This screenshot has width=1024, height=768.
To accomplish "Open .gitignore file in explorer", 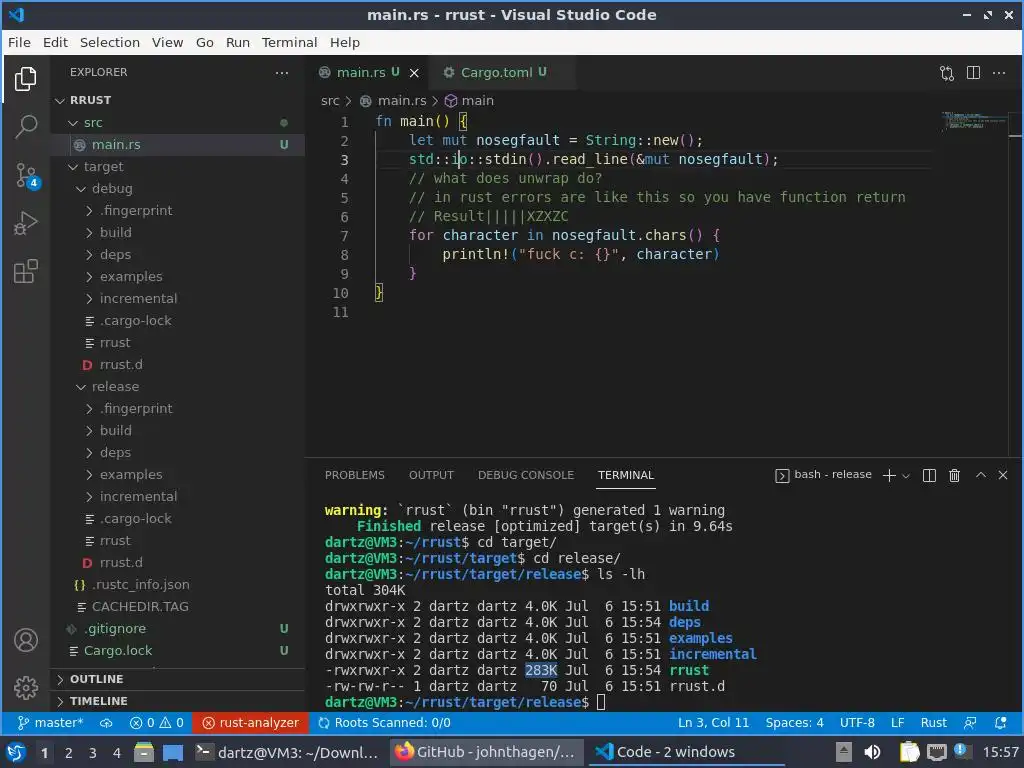I will [178, 628].
